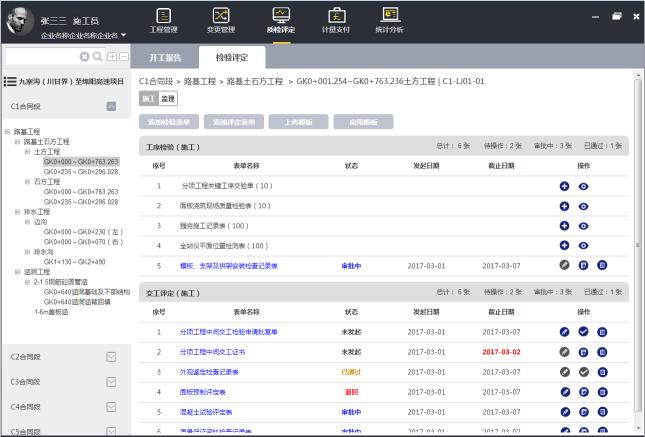Click the list icon for 模板、支架 row
The height and width of the screenshot is (437, 645).
coord(602,265)
